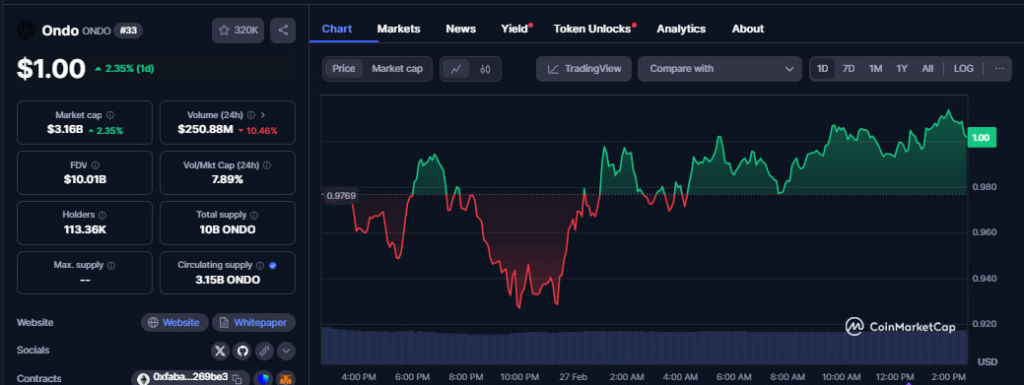Click the contract address 0xfaba...269be3
The height and width of the screenshot is (385, 1024).
(190, 377)
